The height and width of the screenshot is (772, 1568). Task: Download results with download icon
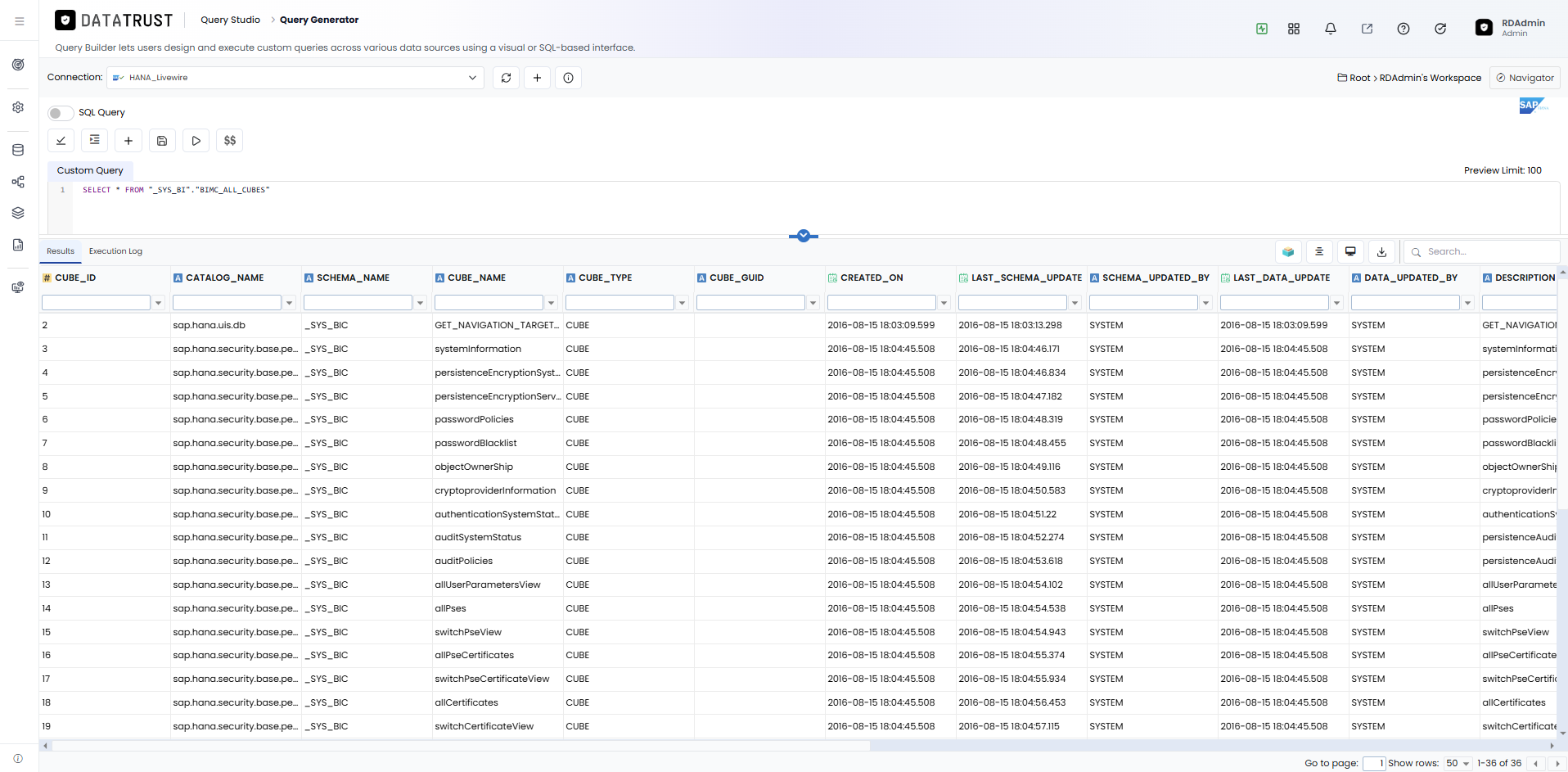[1381, 252]
